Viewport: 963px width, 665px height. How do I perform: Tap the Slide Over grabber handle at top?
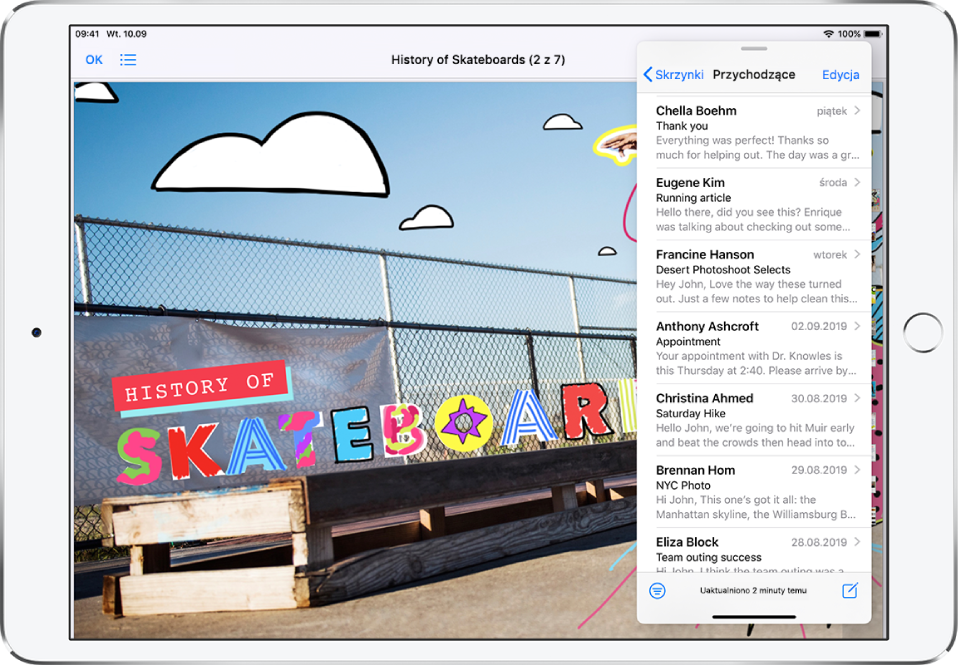coord(754,48)
